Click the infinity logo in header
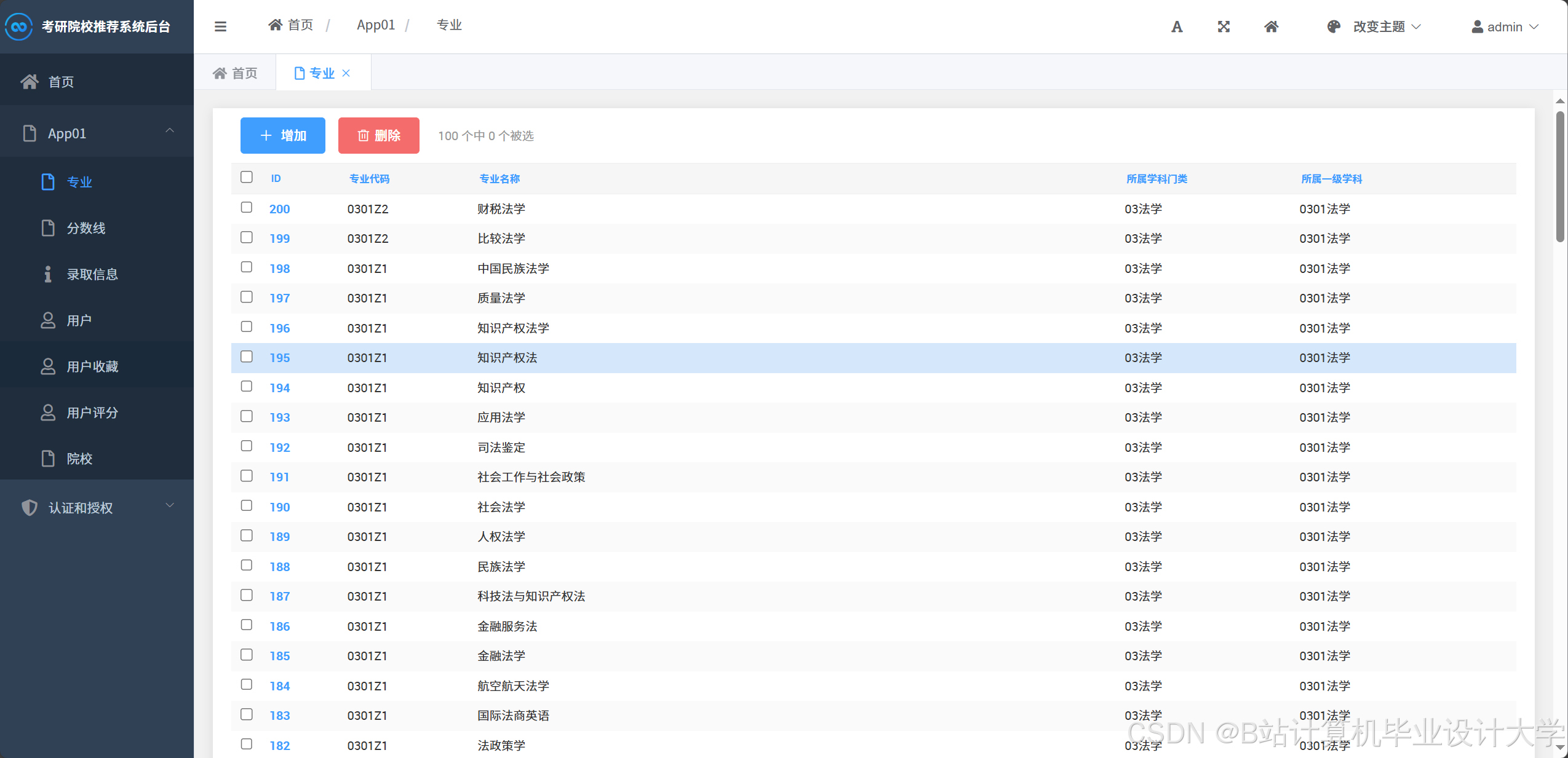1568x758 pixels. [x=18, y=26]
